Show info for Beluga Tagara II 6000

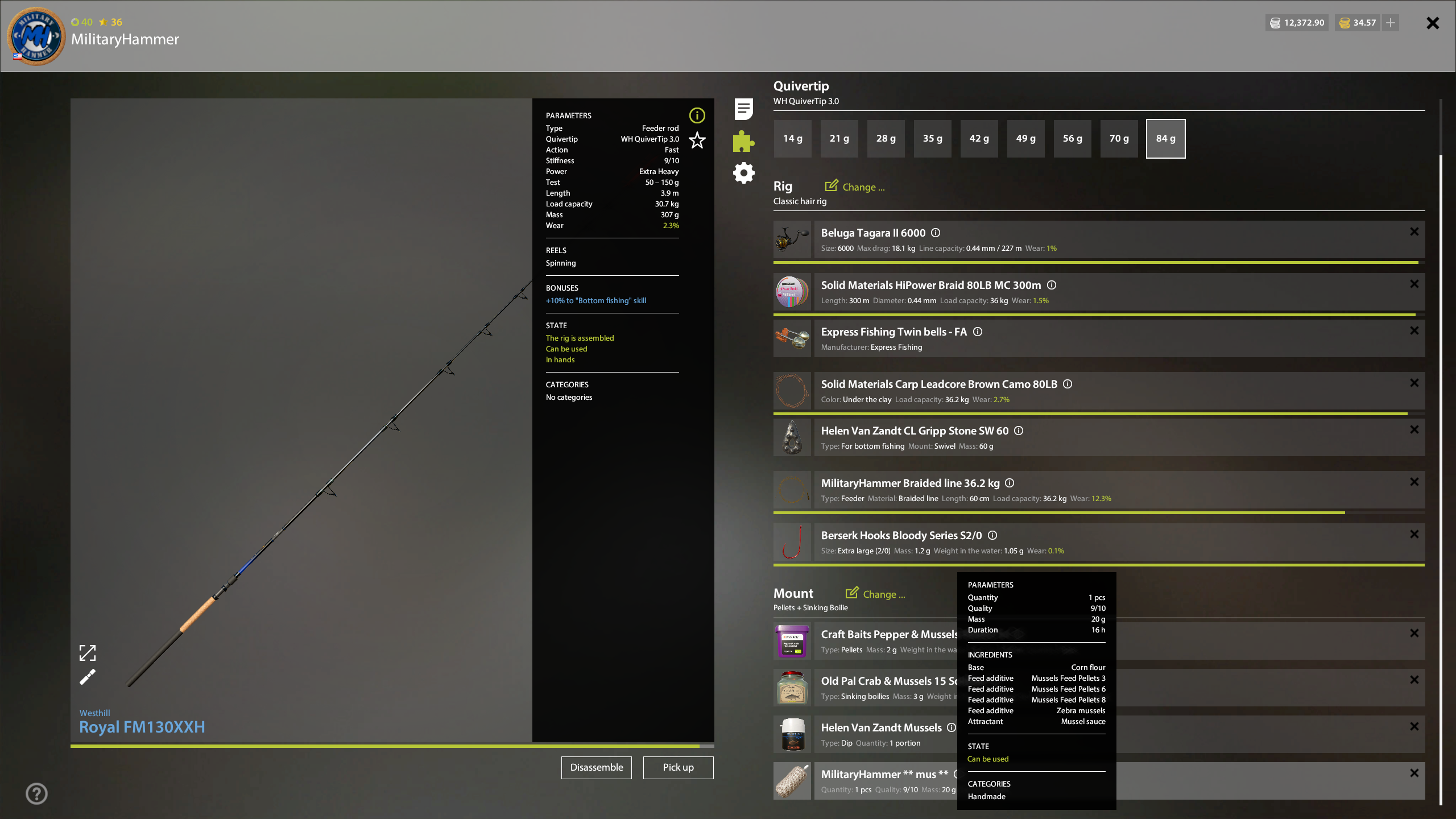click(936, 233)
